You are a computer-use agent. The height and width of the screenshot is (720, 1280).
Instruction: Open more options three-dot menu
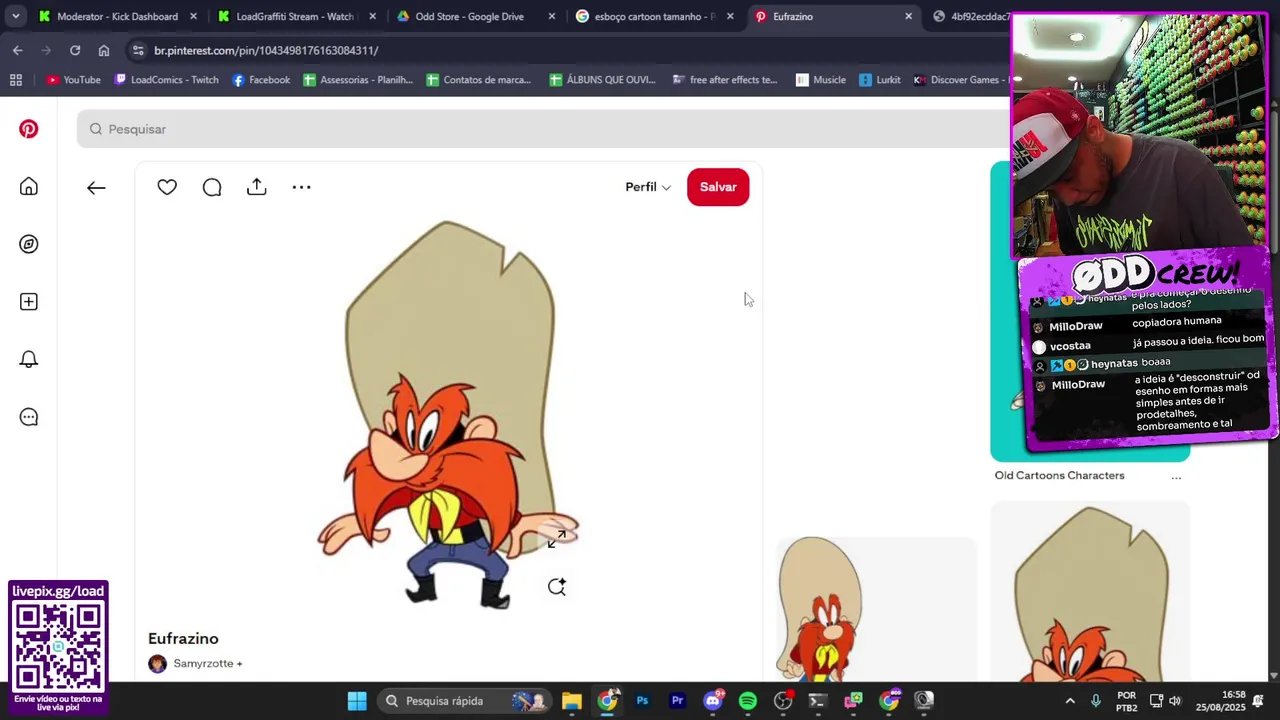(302, 187)
